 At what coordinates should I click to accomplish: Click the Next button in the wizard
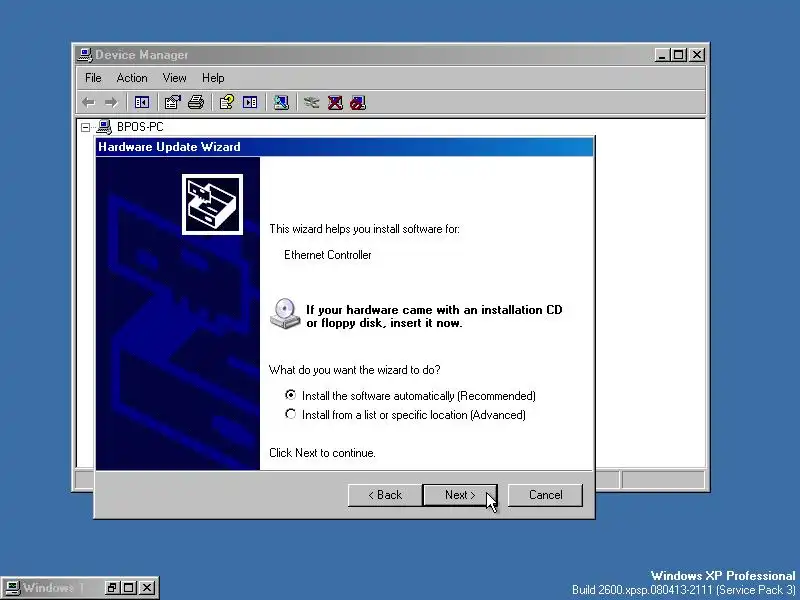pyautogui.click(x=460, y=495)
